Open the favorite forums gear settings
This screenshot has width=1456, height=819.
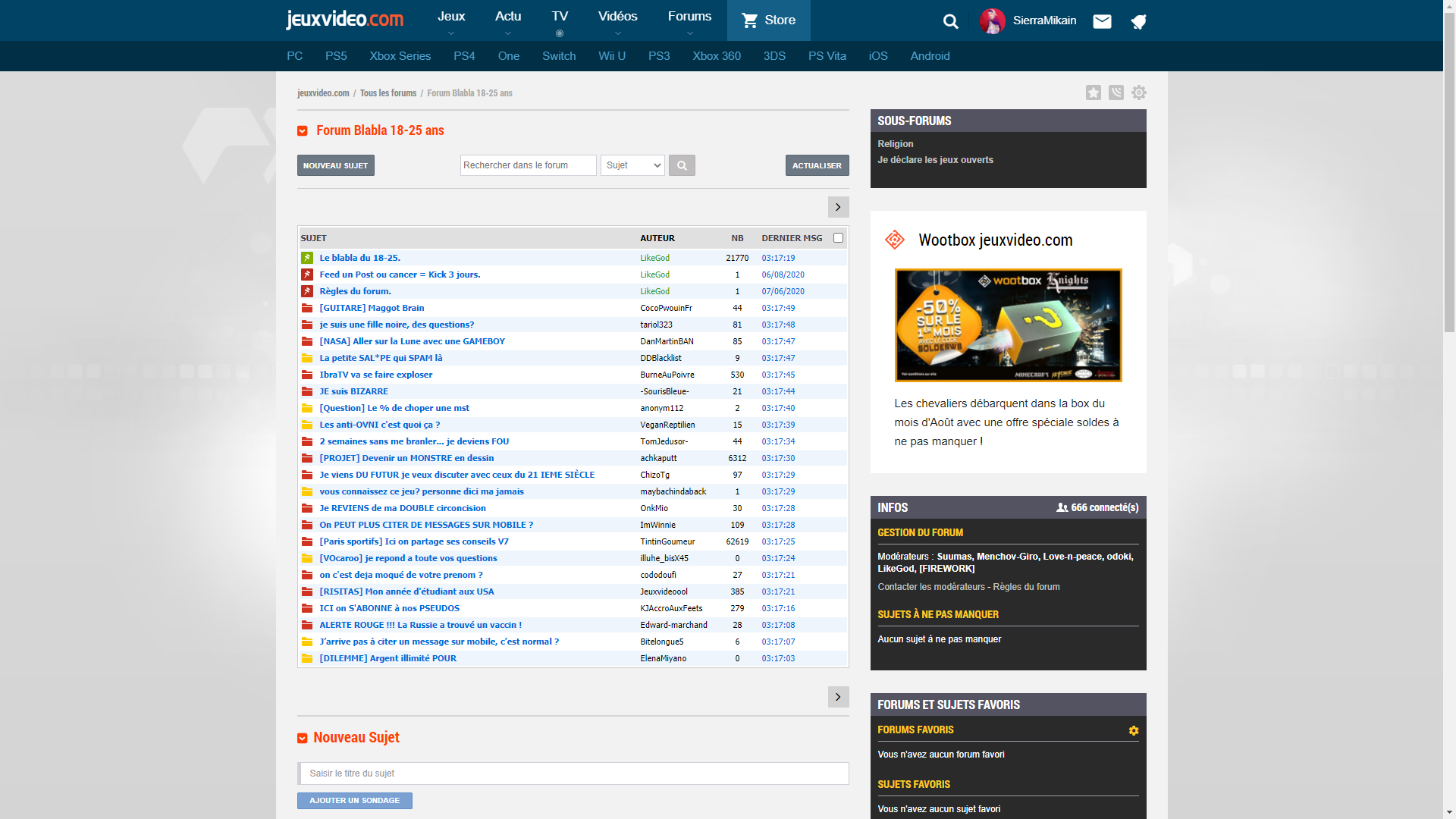tap(1133, 730)
